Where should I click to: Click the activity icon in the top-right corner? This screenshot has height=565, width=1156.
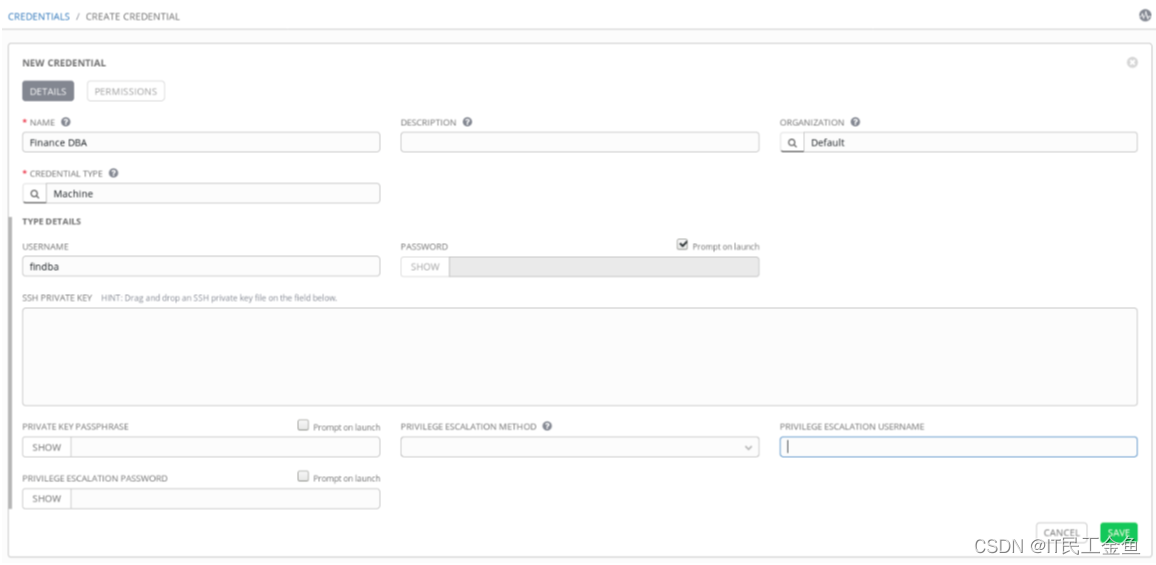point(1145,15)
